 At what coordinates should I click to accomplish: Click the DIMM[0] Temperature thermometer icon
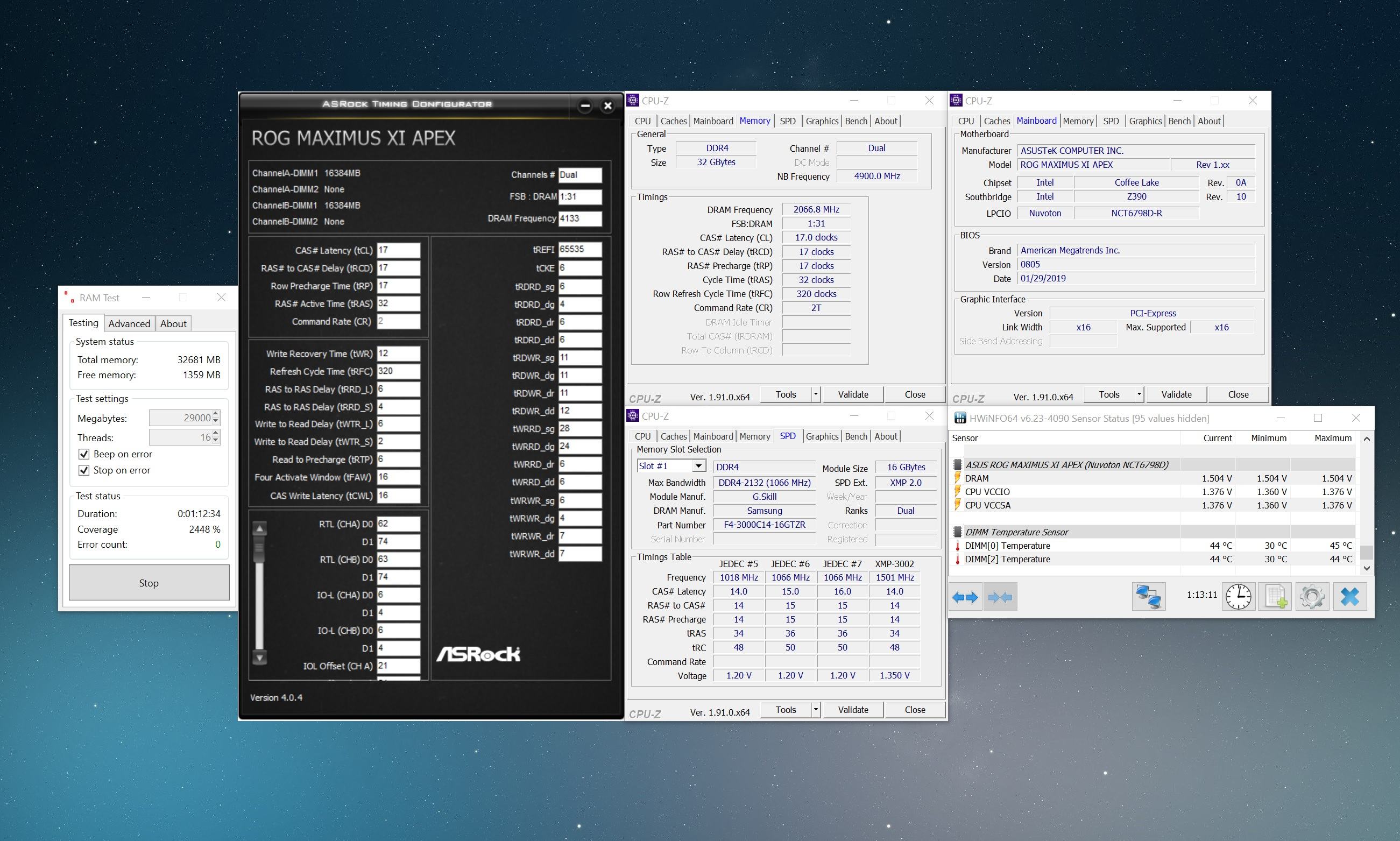(958, 546)
